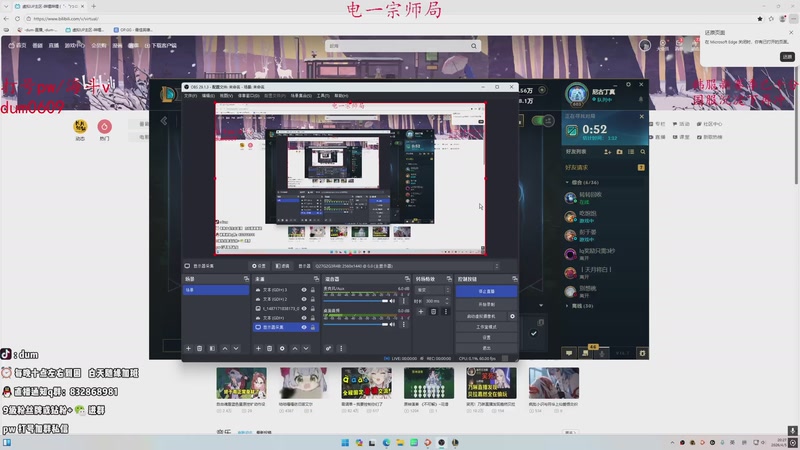Open the 工具(T) menu in OBS
Viewport: 800px width, 450px height.
pyautogui.click(x=322, y=96)
